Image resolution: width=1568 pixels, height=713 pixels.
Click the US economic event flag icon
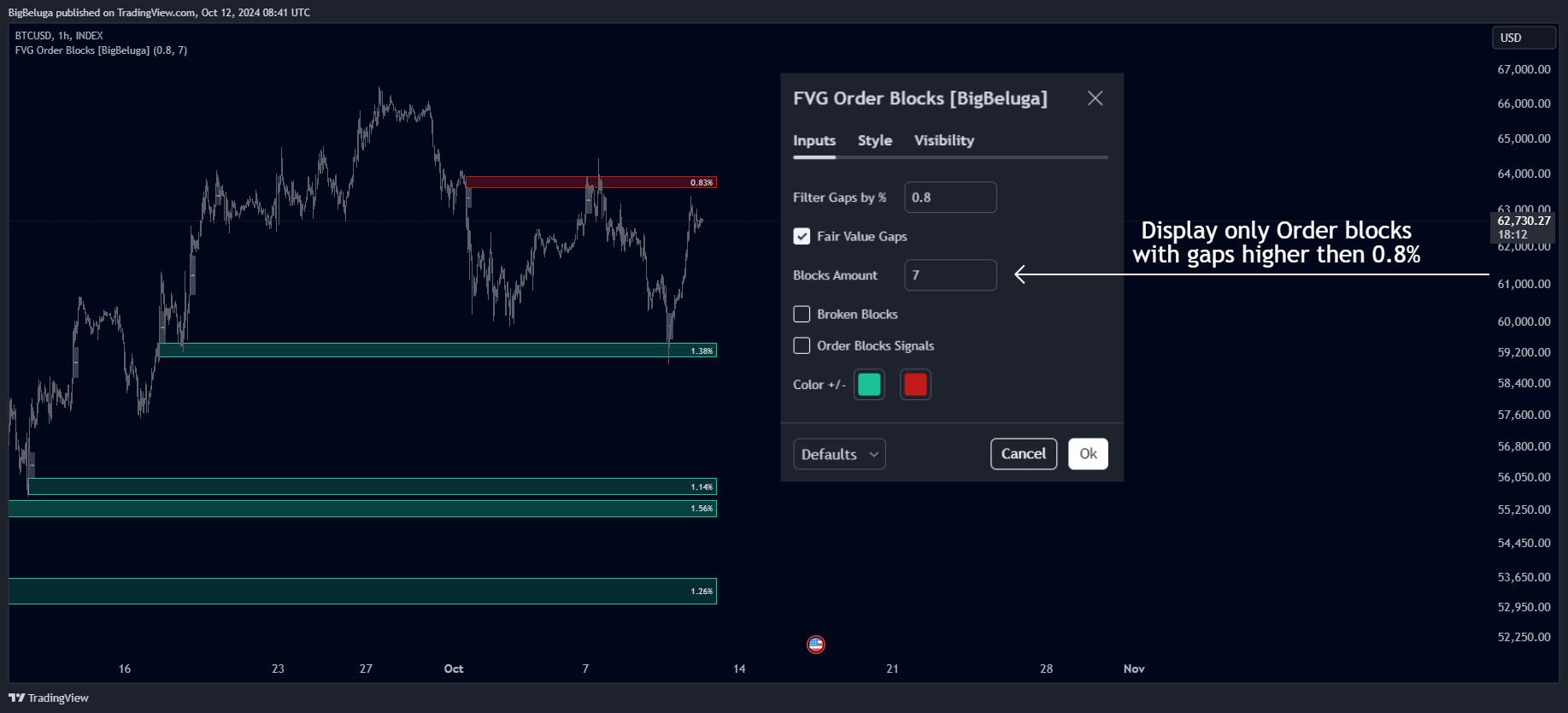click(816, 645)
